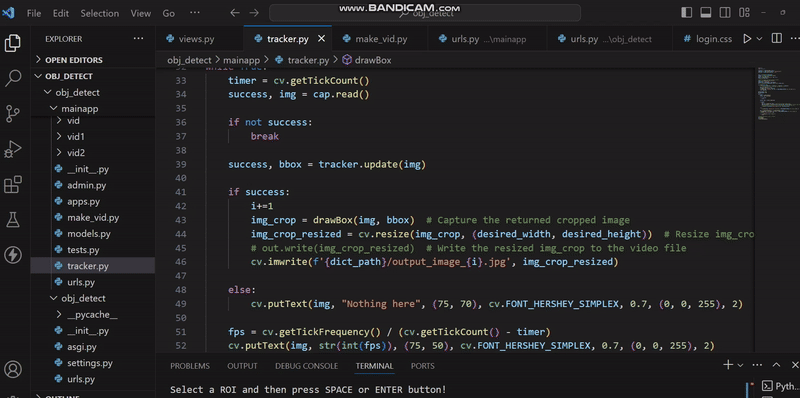Viewport: 800px width, 398px height.
Task: Close the tracker.py tab
Action: pyautogui.click(x=321, y=39)
